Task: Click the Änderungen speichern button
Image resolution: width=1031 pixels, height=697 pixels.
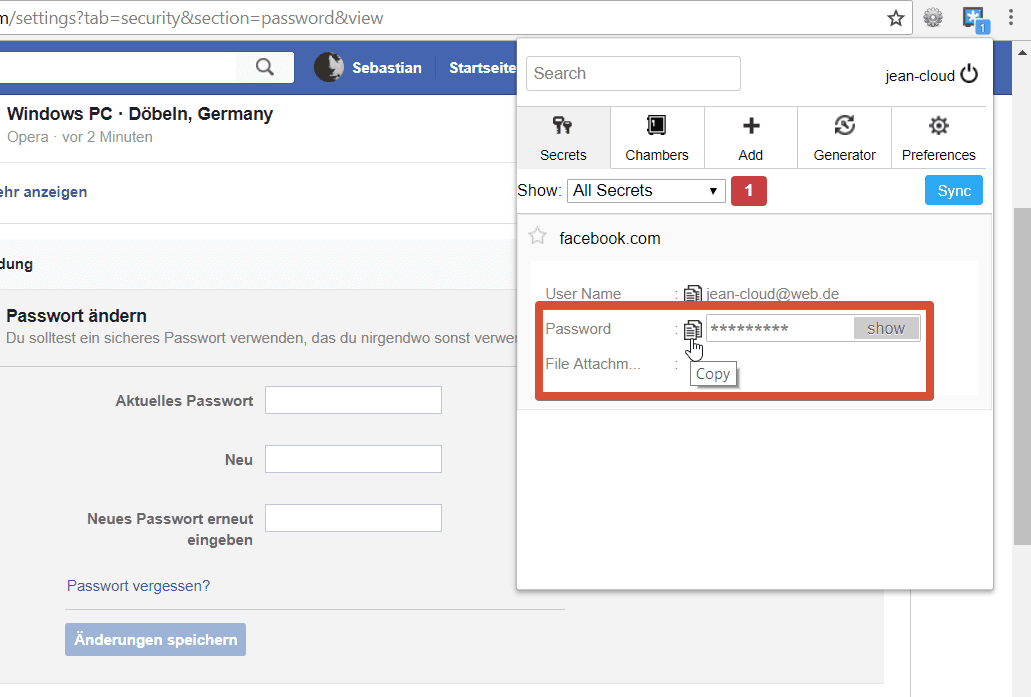Action: pyautogui.click(x=155, y=640)
